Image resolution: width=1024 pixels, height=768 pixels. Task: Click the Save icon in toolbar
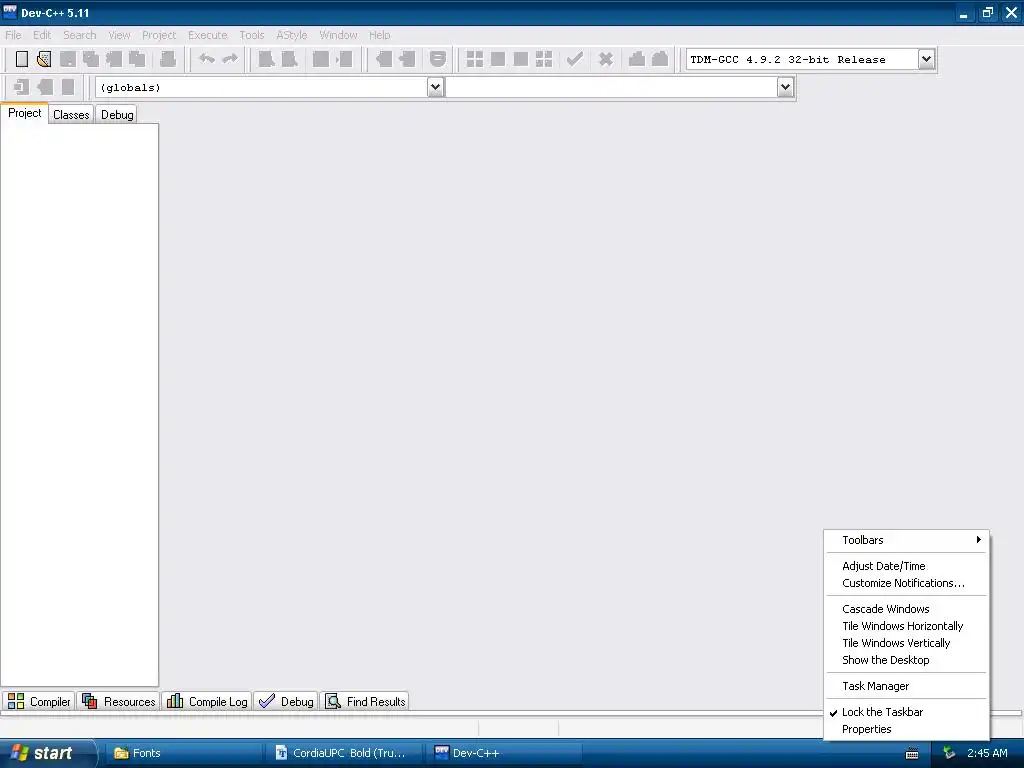(67, 59)
